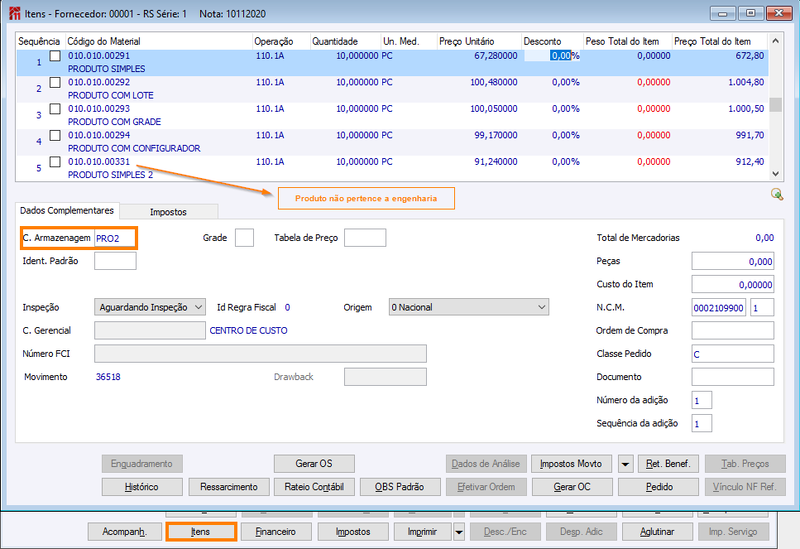Click the application logo icon in title bar
The image size is (800, 549).
15,13
